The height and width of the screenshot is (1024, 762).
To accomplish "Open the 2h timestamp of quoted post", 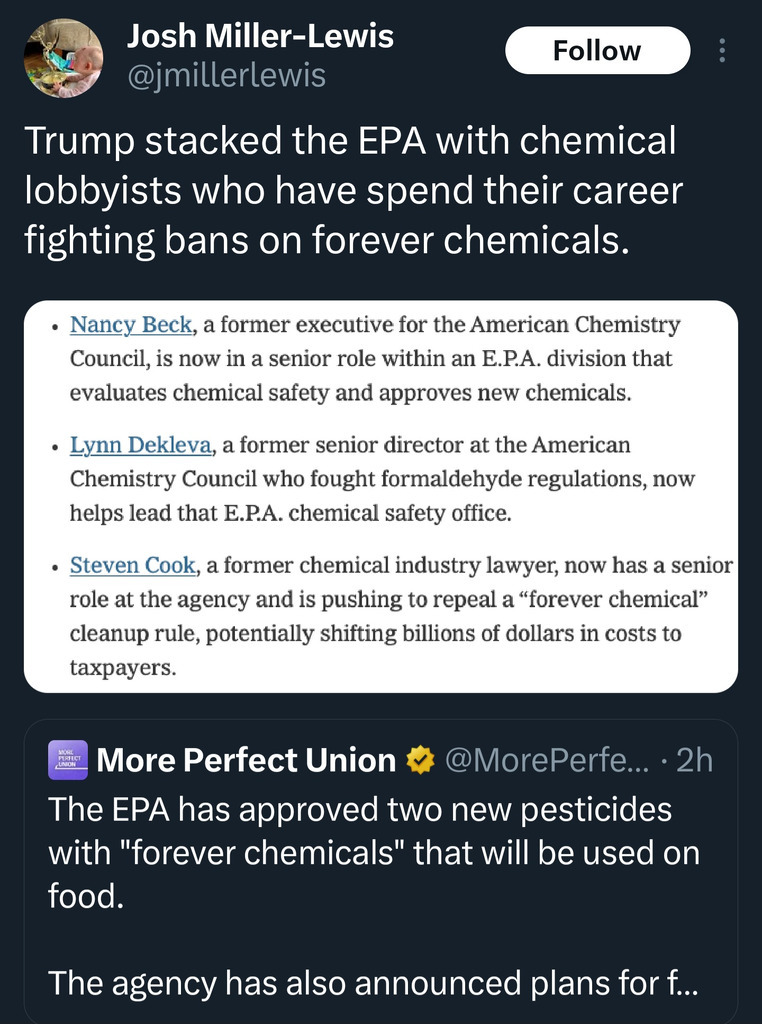I will (x=694, y=761).
